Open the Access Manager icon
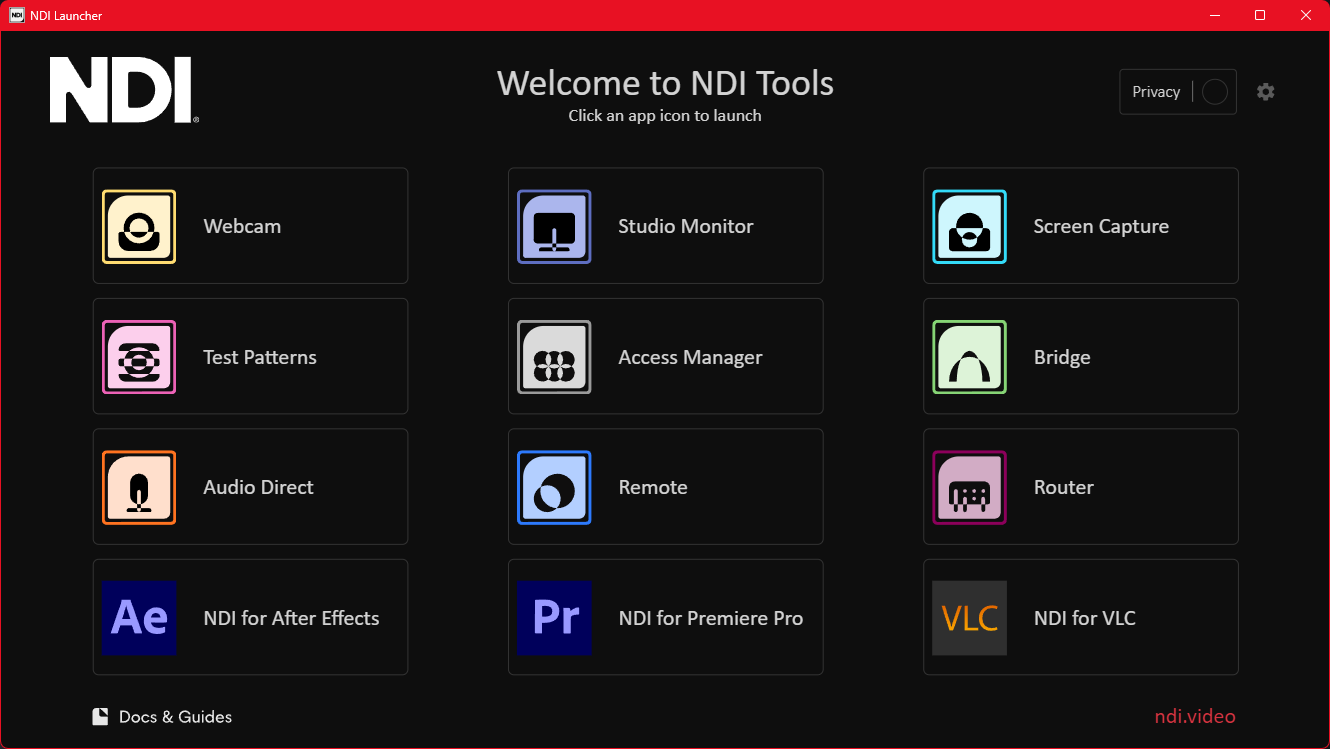Screen dimensions: 1330x749 coord(554,357)
